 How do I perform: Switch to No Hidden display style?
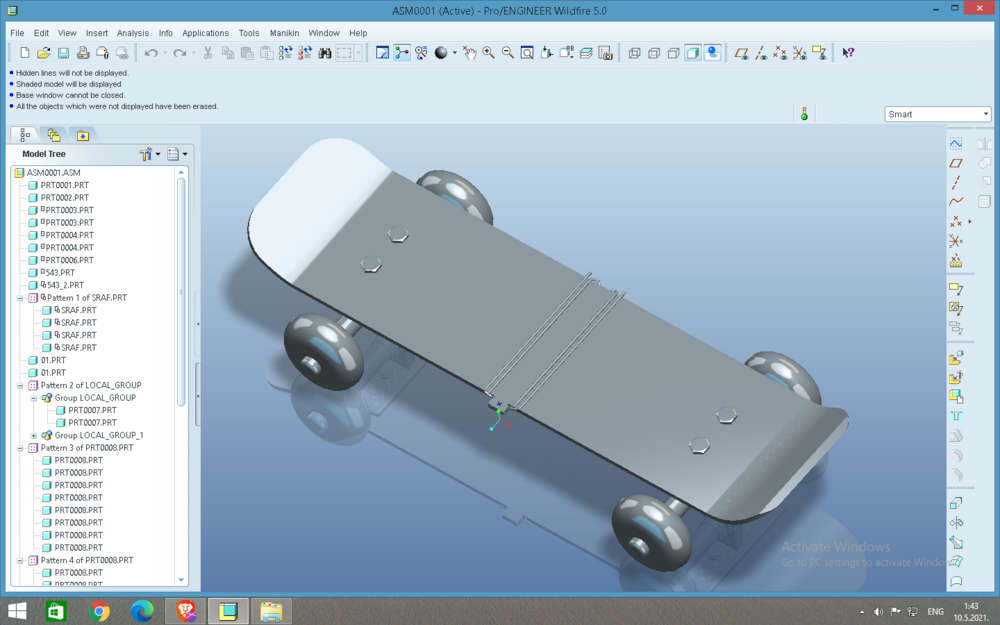(x=673, y=53)
